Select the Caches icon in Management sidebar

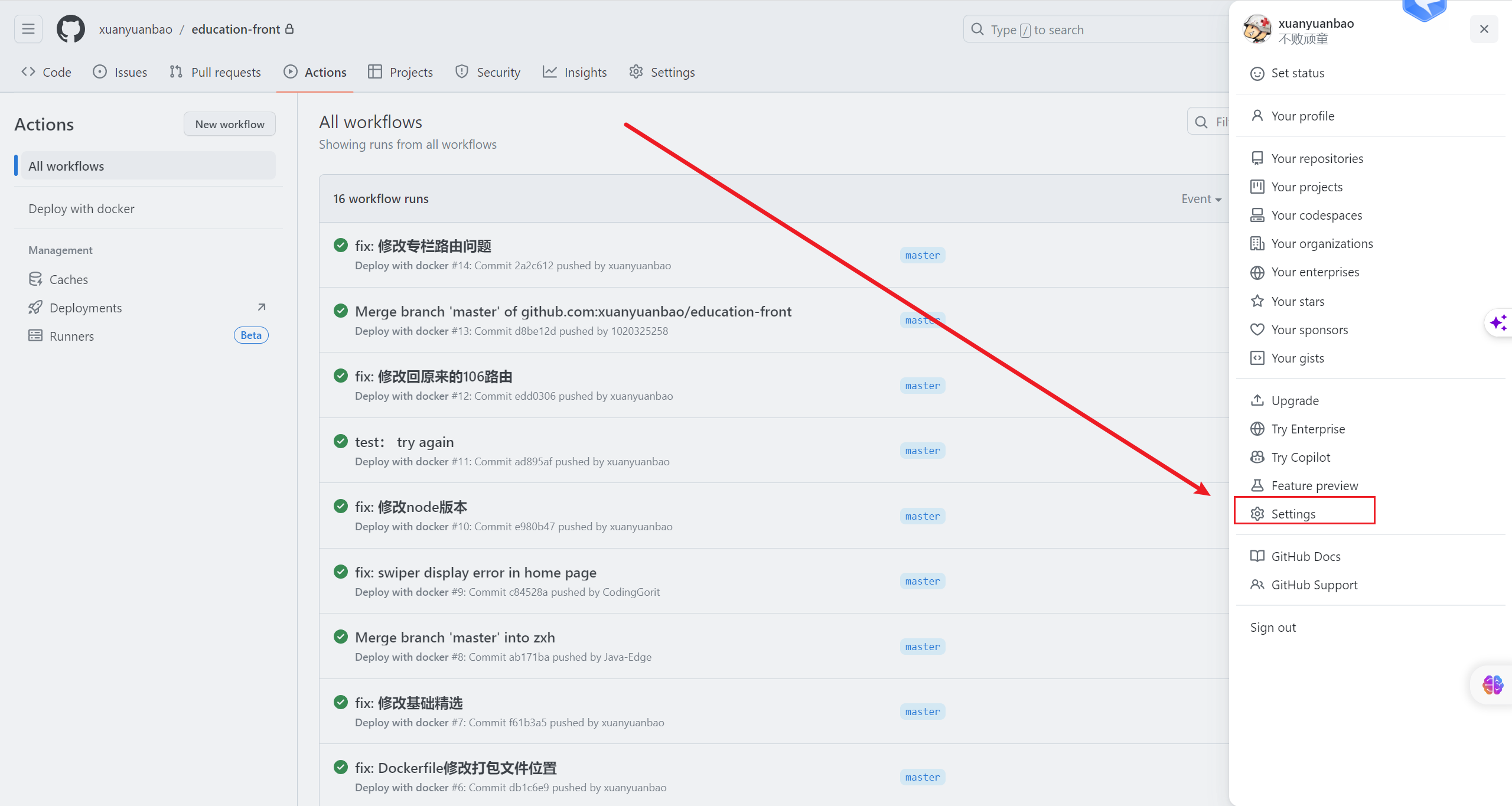[36, 279]
